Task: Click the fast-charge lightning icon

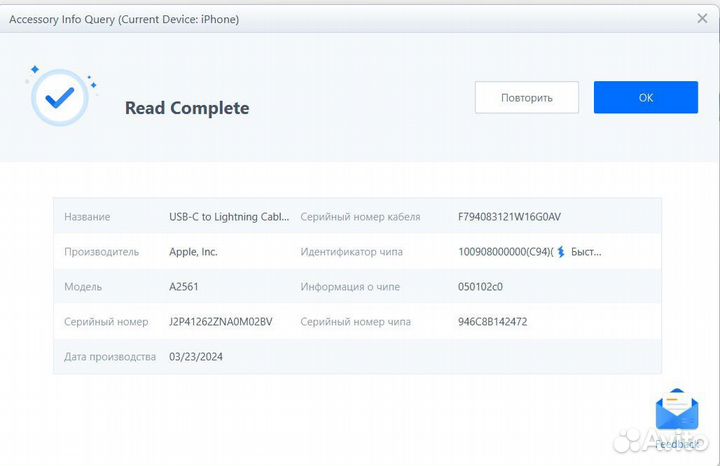Action: (x=561, y=252)
